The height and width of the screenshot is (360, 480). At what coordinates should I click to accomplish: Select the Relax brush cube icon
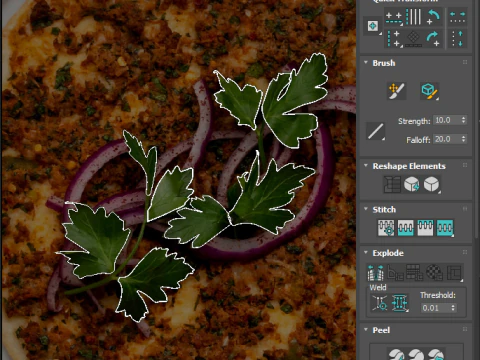[x=429, y=91]
